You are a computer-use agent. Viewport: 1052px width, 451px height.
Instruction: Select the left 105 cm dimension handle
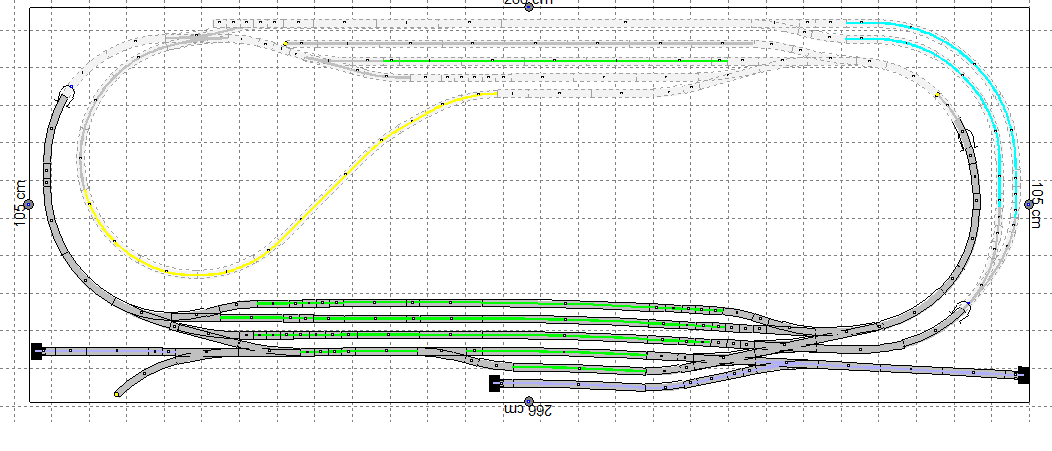[x=29, y=204]
